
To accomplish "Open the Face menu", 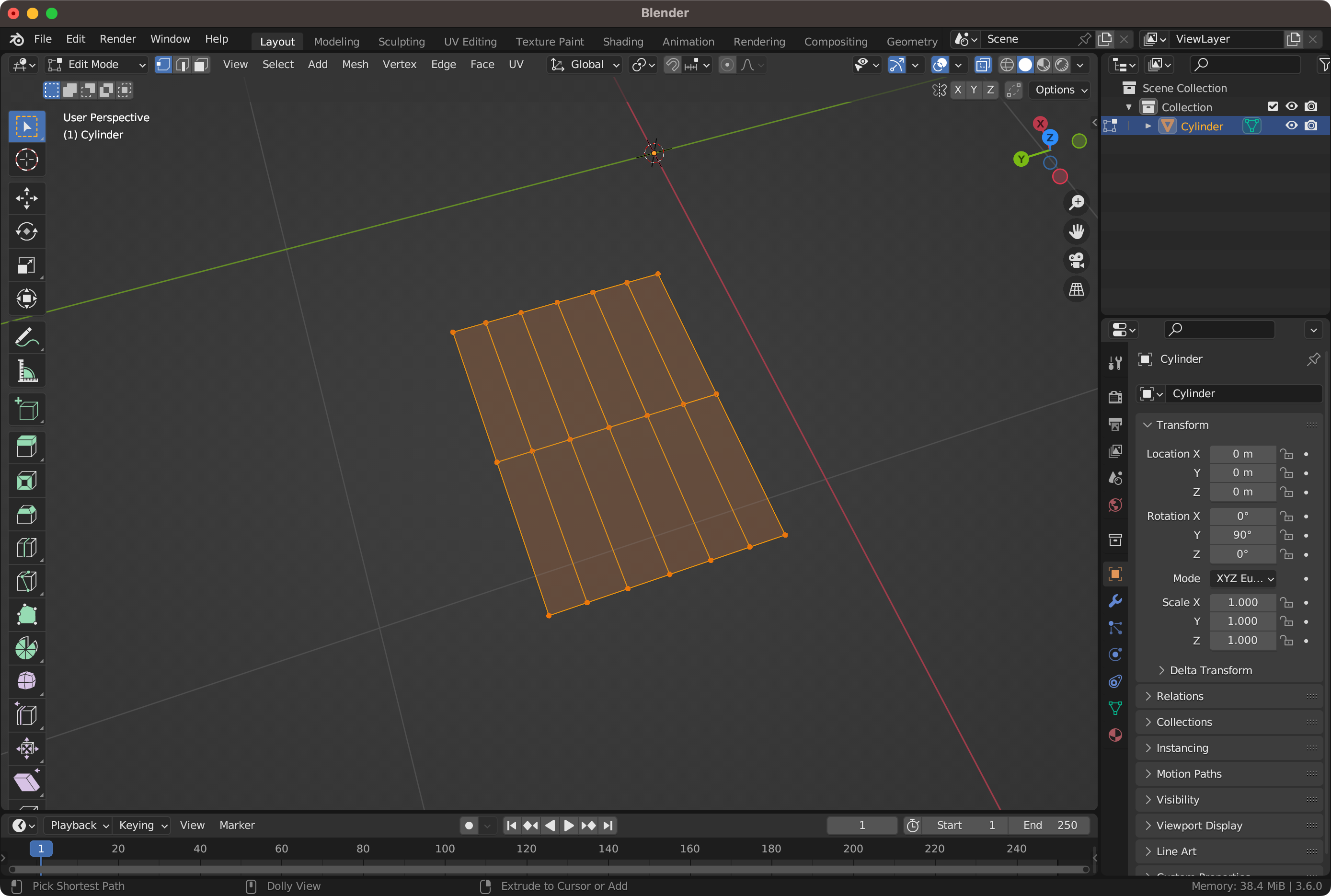I will [x=482, y=65].
